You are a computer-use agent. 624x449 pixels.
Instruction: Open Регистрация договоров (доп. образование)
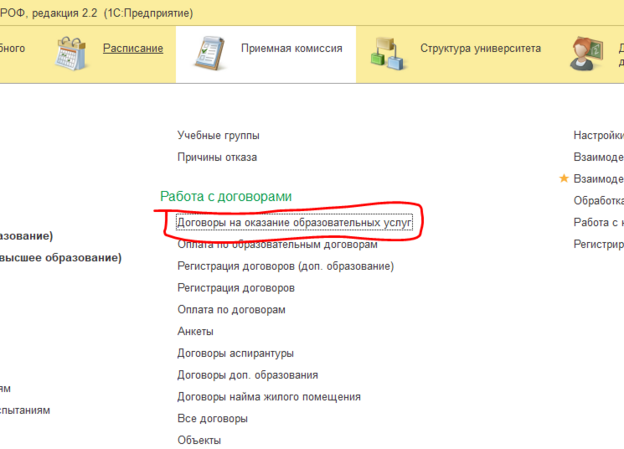coord(285,266)
